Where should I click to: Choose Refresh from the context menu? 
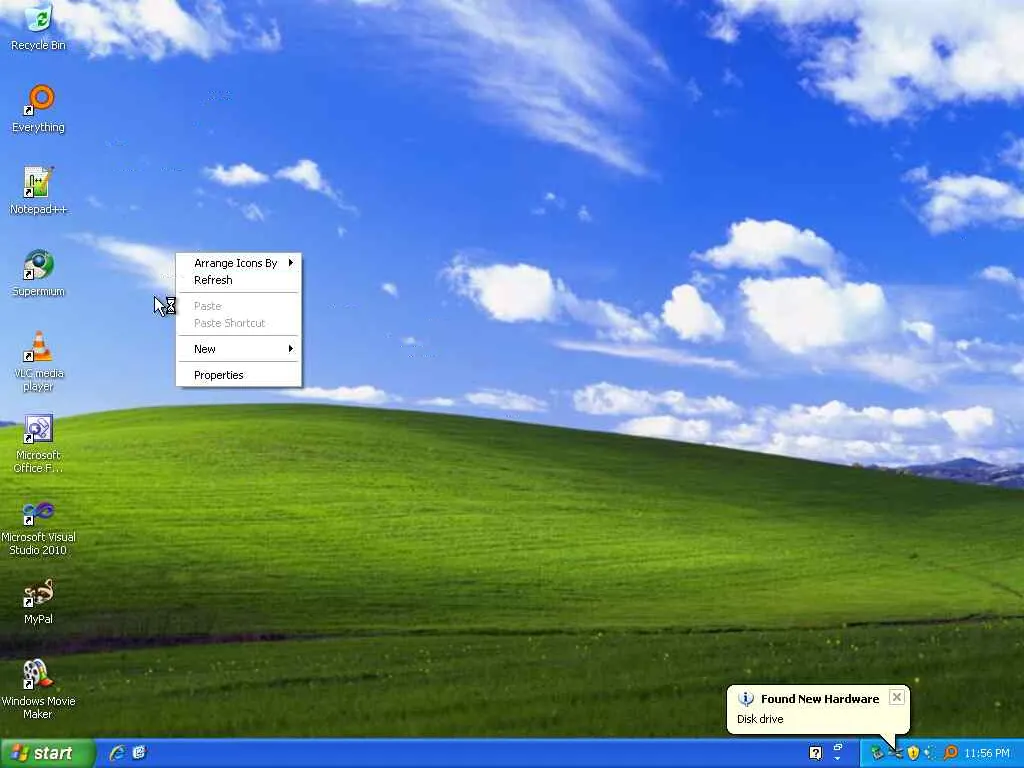239,280
